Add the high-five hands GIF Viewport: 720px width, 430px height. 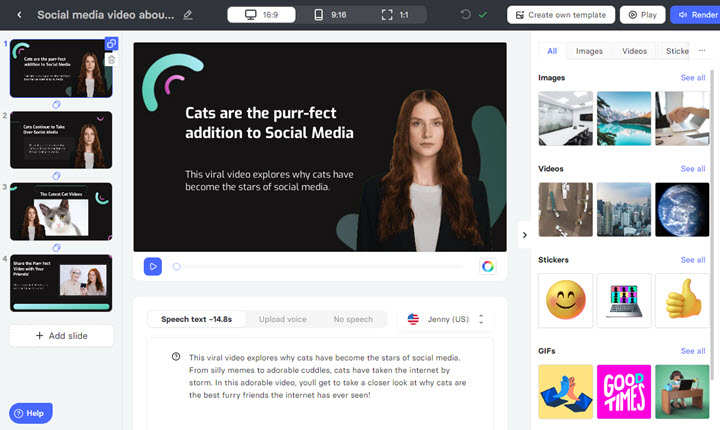click(x=565, y=392)
